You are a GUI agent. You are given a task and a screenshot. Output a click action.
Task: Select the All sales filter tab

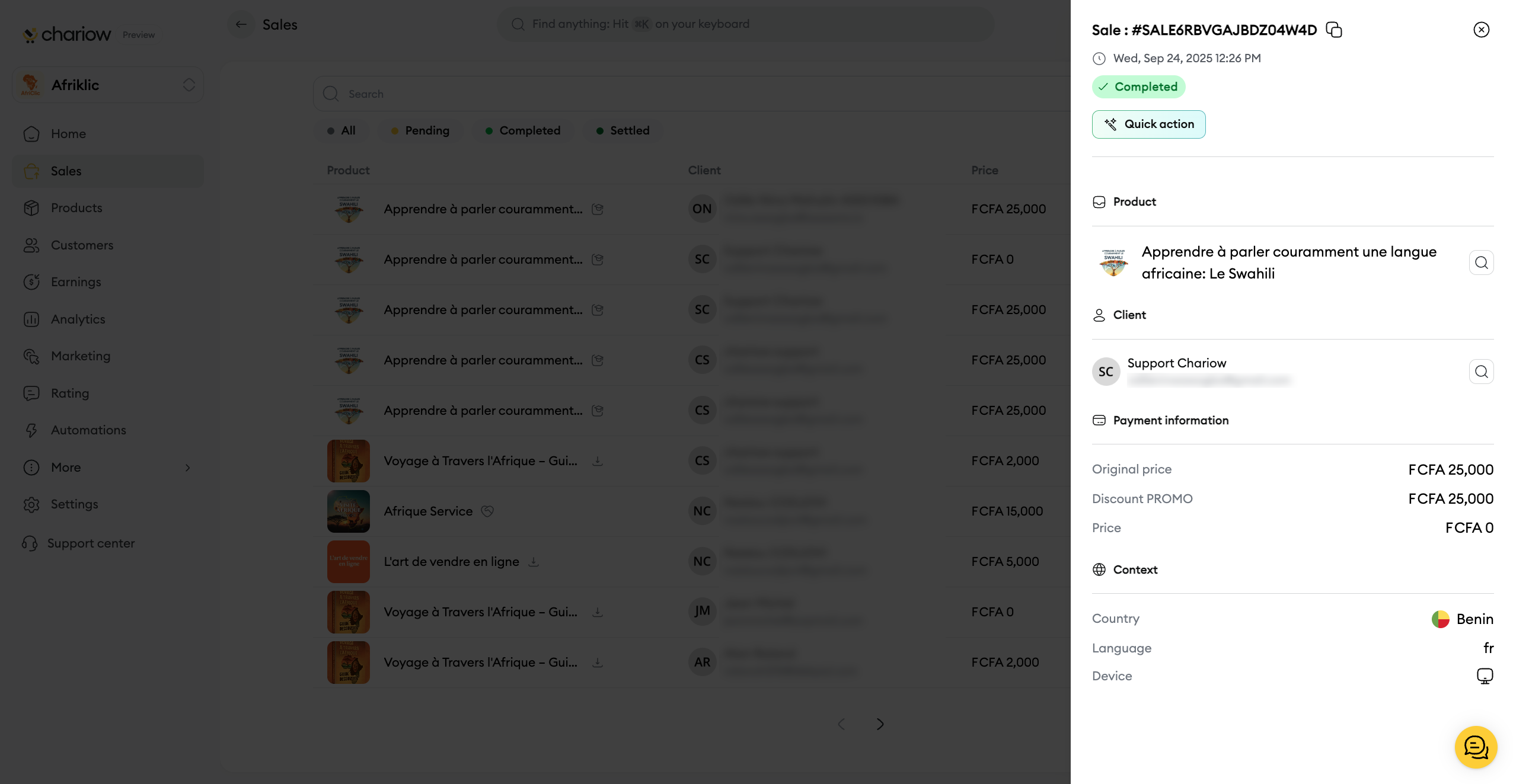[341, 130]
